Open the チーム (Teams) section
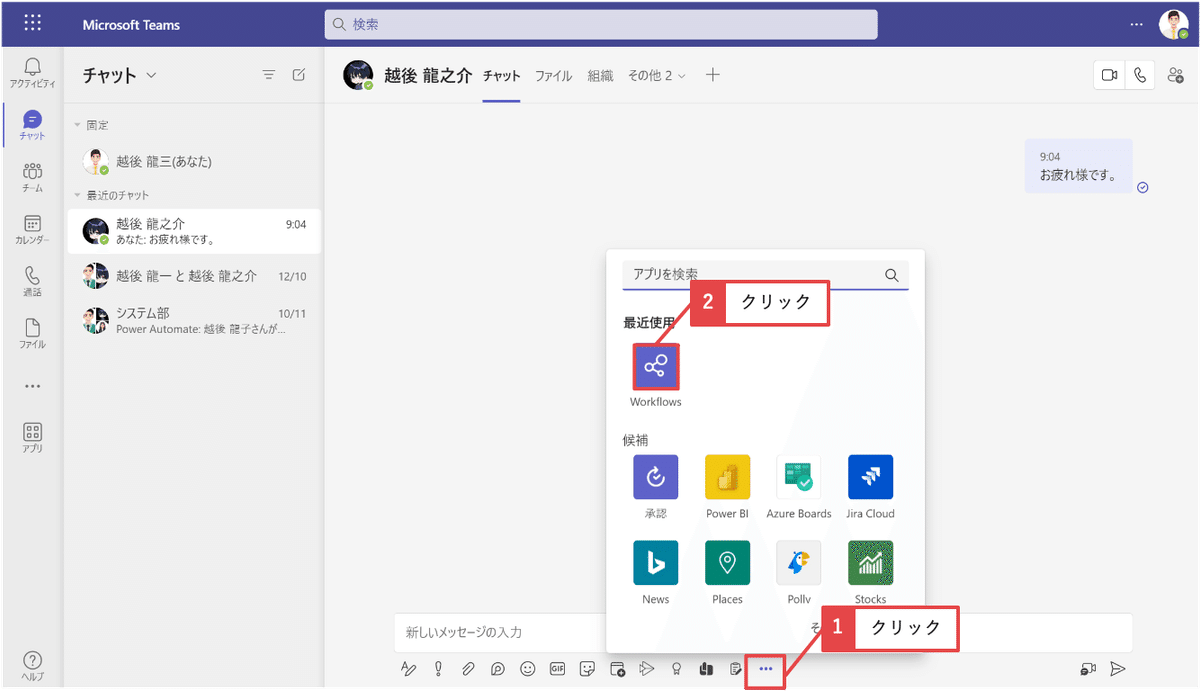 coord(32,178)
